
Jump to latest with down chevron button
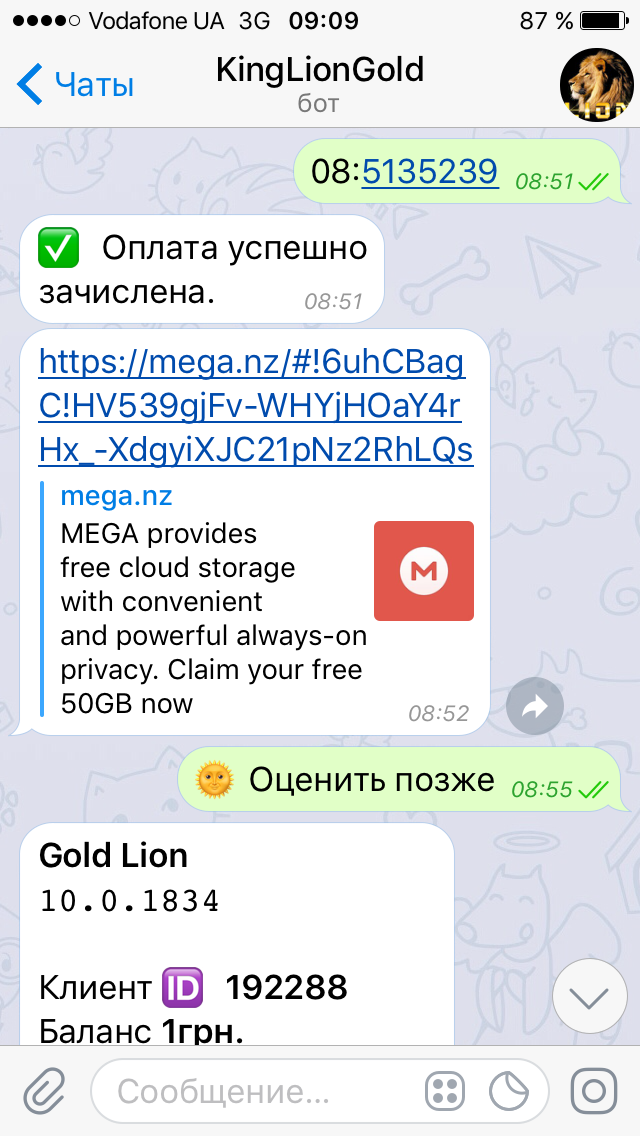click(589, 996)
